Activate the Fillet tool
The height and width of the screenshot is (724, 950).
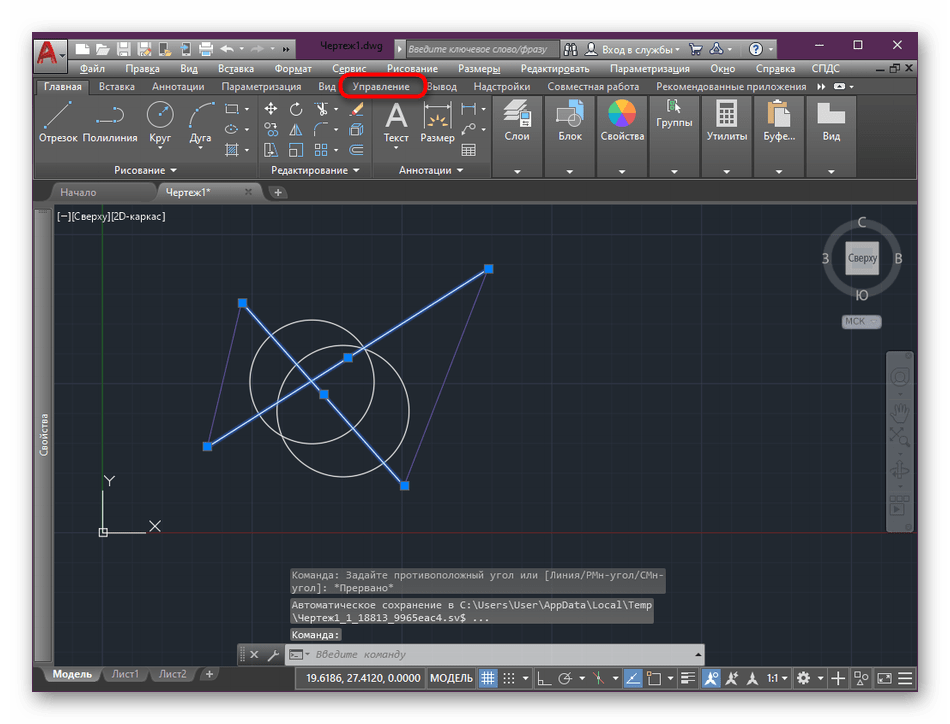(321, 129)
